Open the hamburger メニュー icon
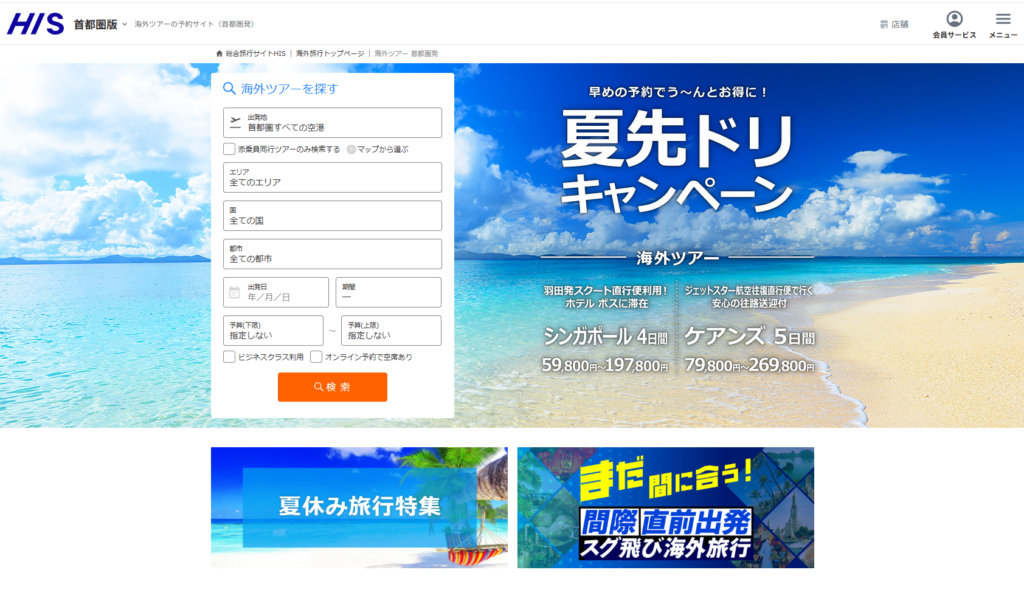Image resolution: width=1024 pixels, height=601 pixels. pos(1003,19)
